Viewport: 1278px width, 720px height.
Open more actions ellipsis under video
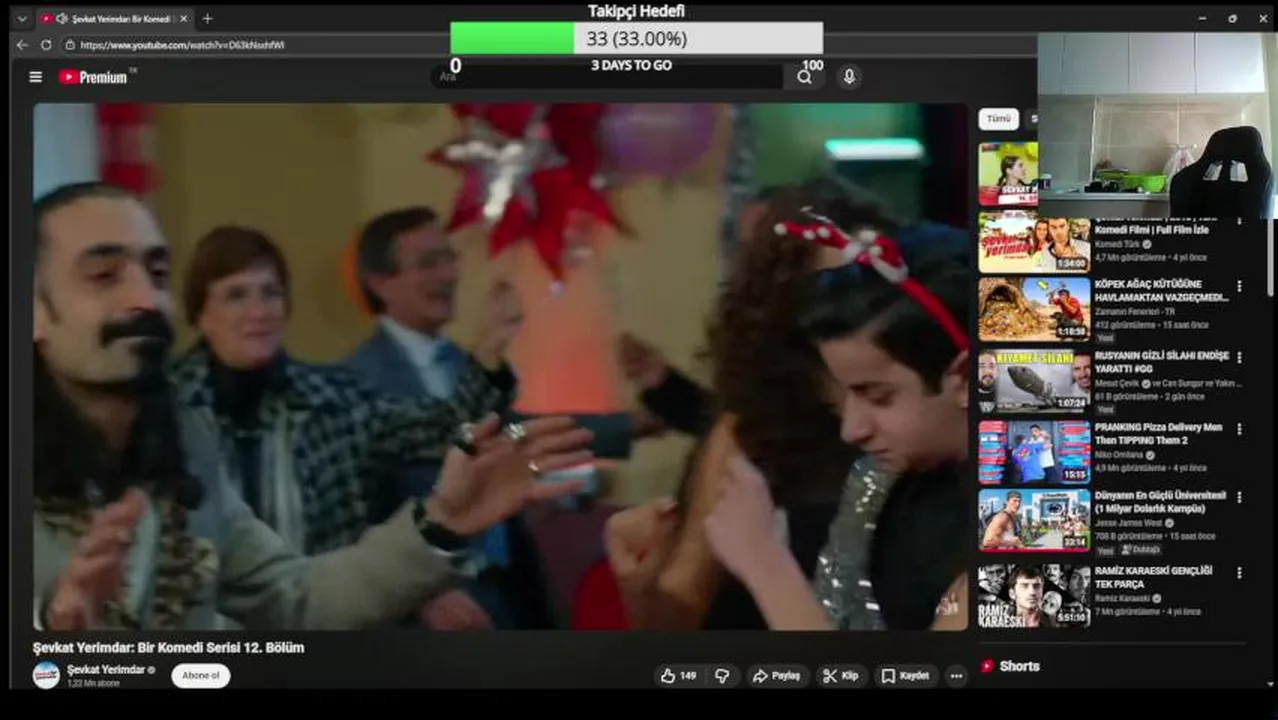coord(956,676)
